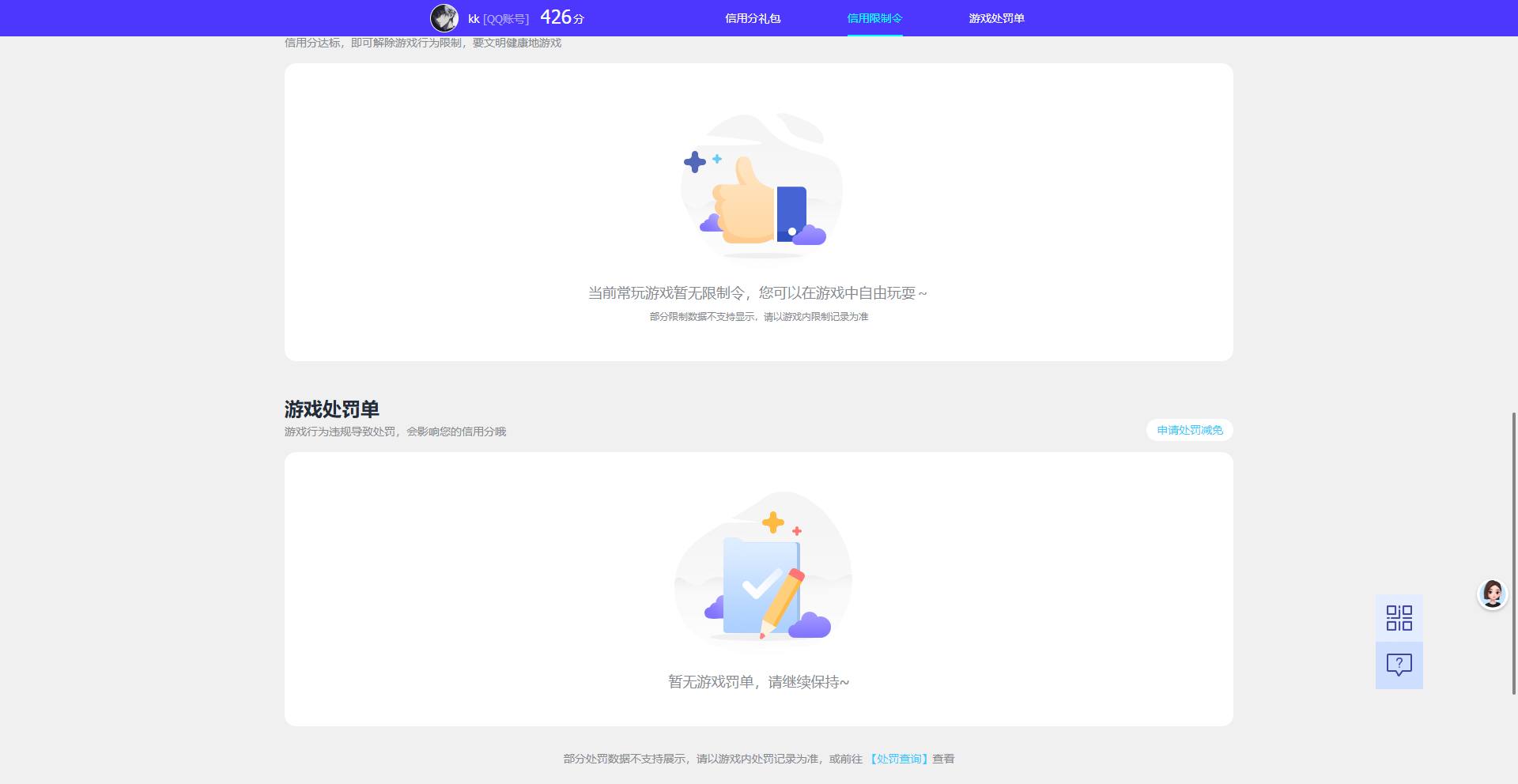
Task: Click the subtitle 游戏行为违规导致处罚
Action: pos(340,432)
